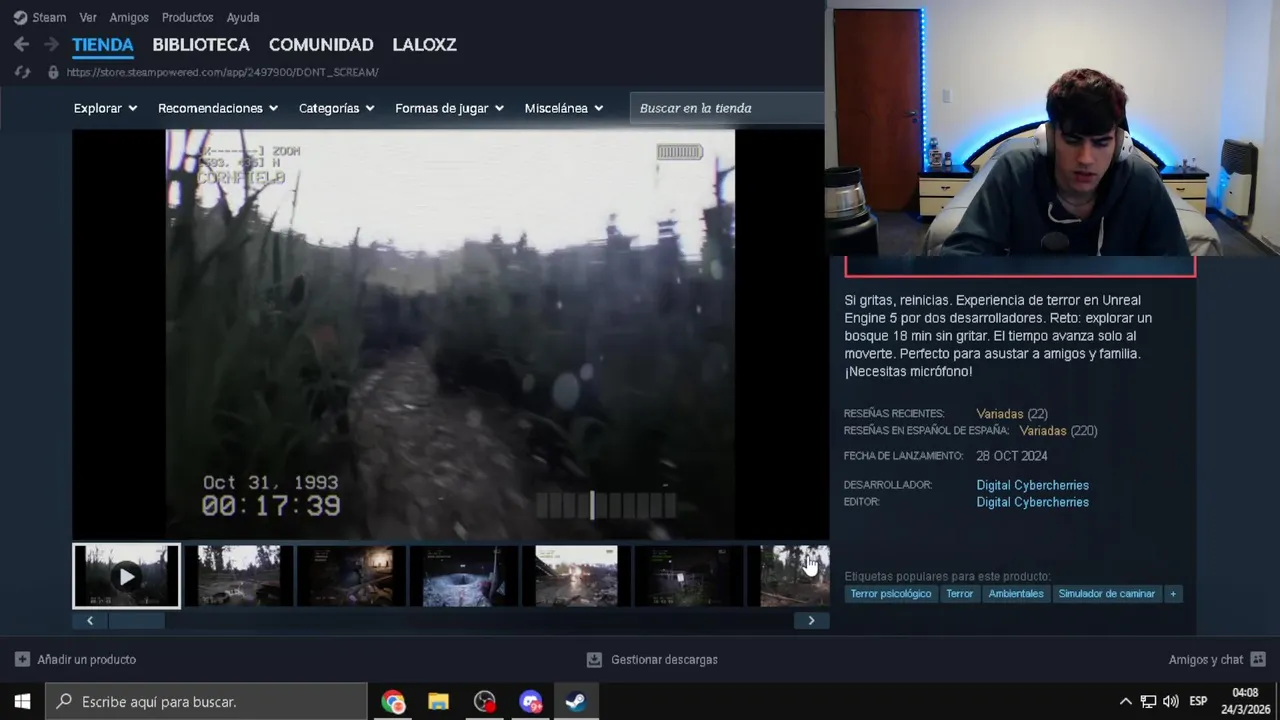
Task: Open the Ver menu
Action: click(88, 17)
